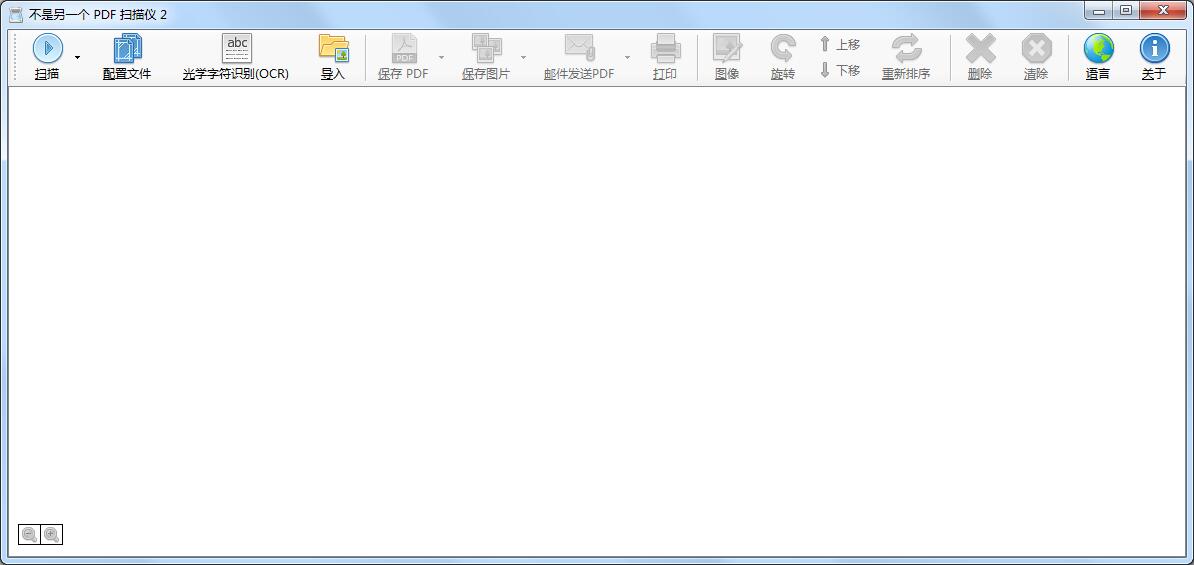Open 光学字符识别(OCR) settings
Viewport: 1194px width, 565px height.
point(236,57)
